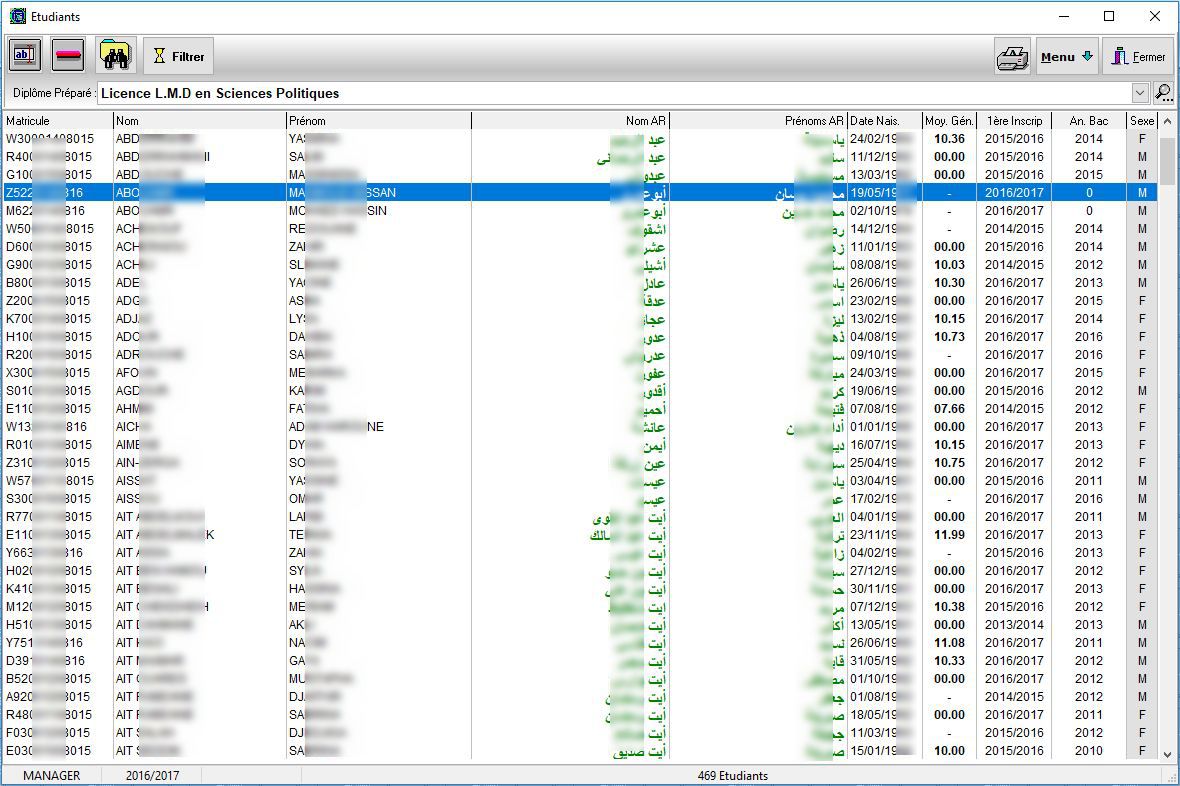Click the Fermer button
The width and height of the screenshot is (1180, 786).
[1139, 56]
